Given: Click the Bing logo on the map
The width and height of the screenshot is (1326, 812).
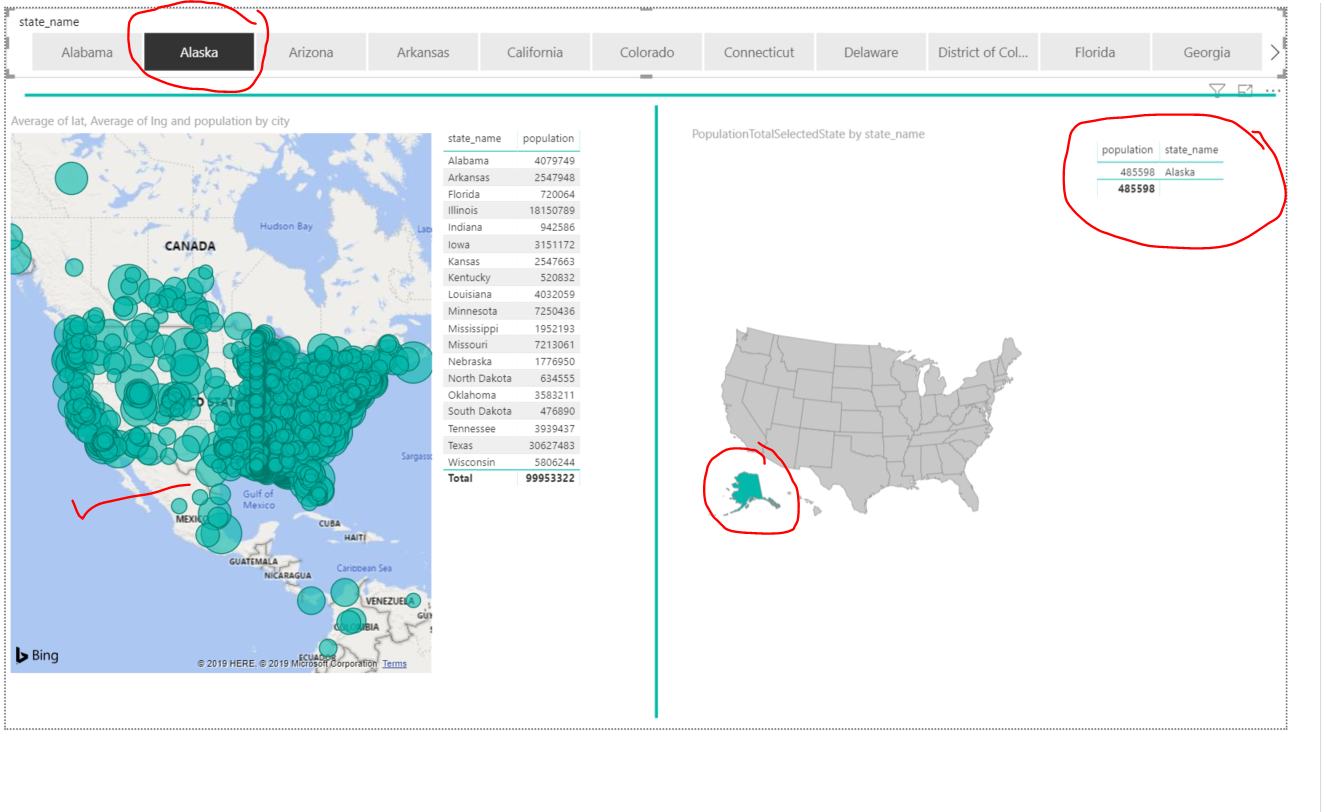Looking at the screenshot, I should point(37,656).
